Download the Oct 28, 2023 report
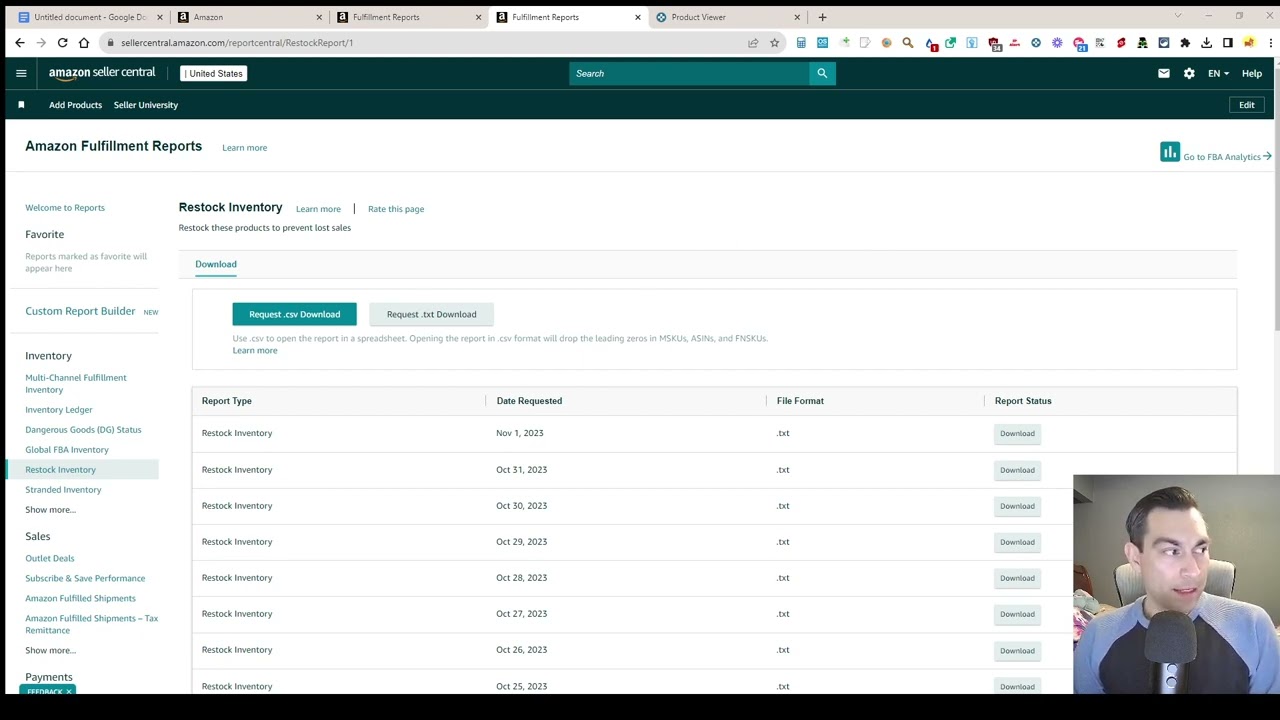This screenshot has width=1280, height=720. 1017,578
